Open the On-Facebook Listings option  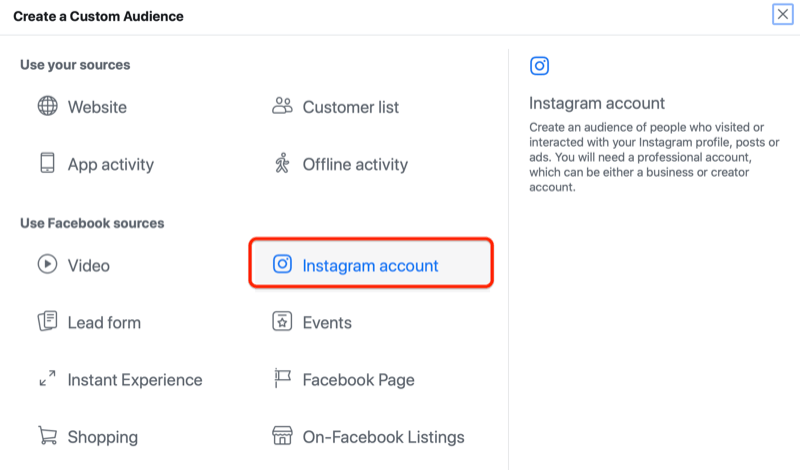click(x=383, y=437)
